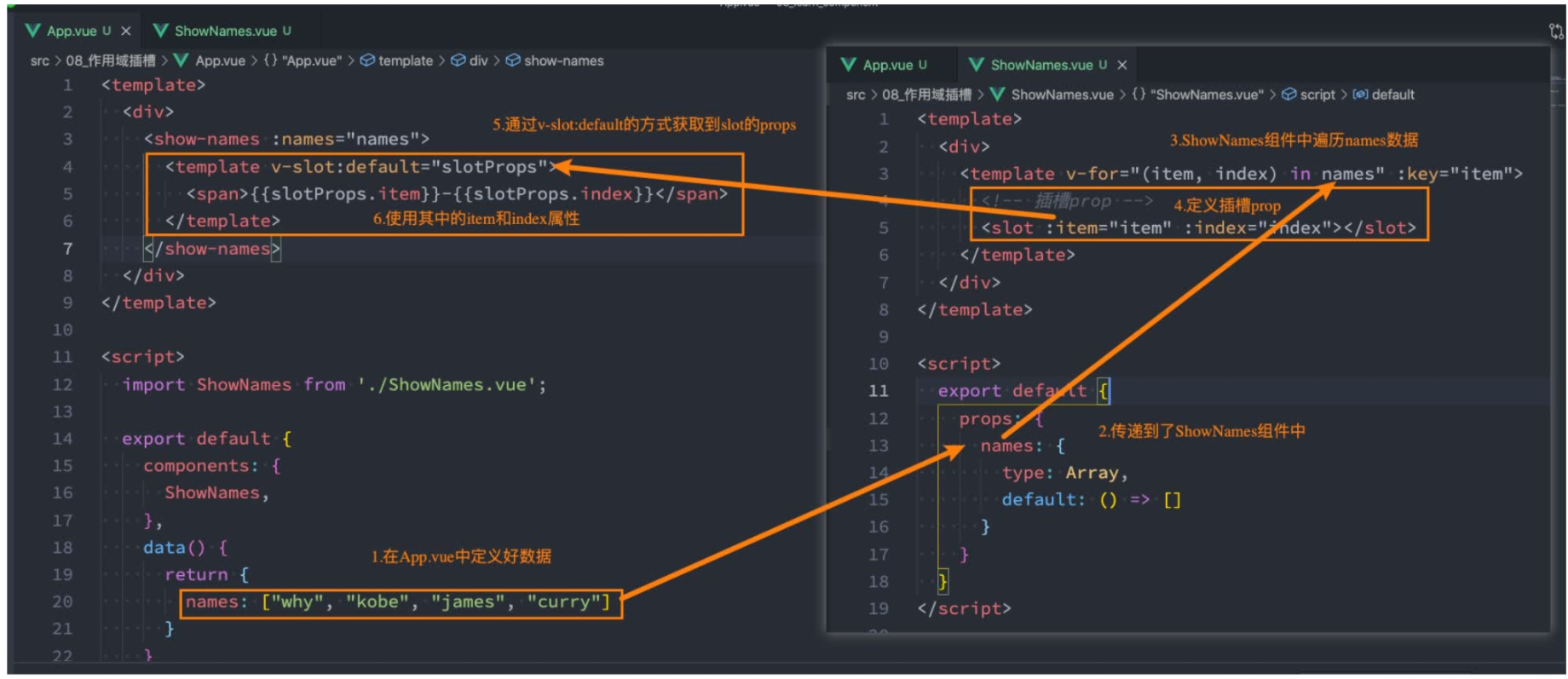Click the cube icon before 'script' breadcrumb
This screenshot has width=1568, height=679.
(x=1289, y=95)
